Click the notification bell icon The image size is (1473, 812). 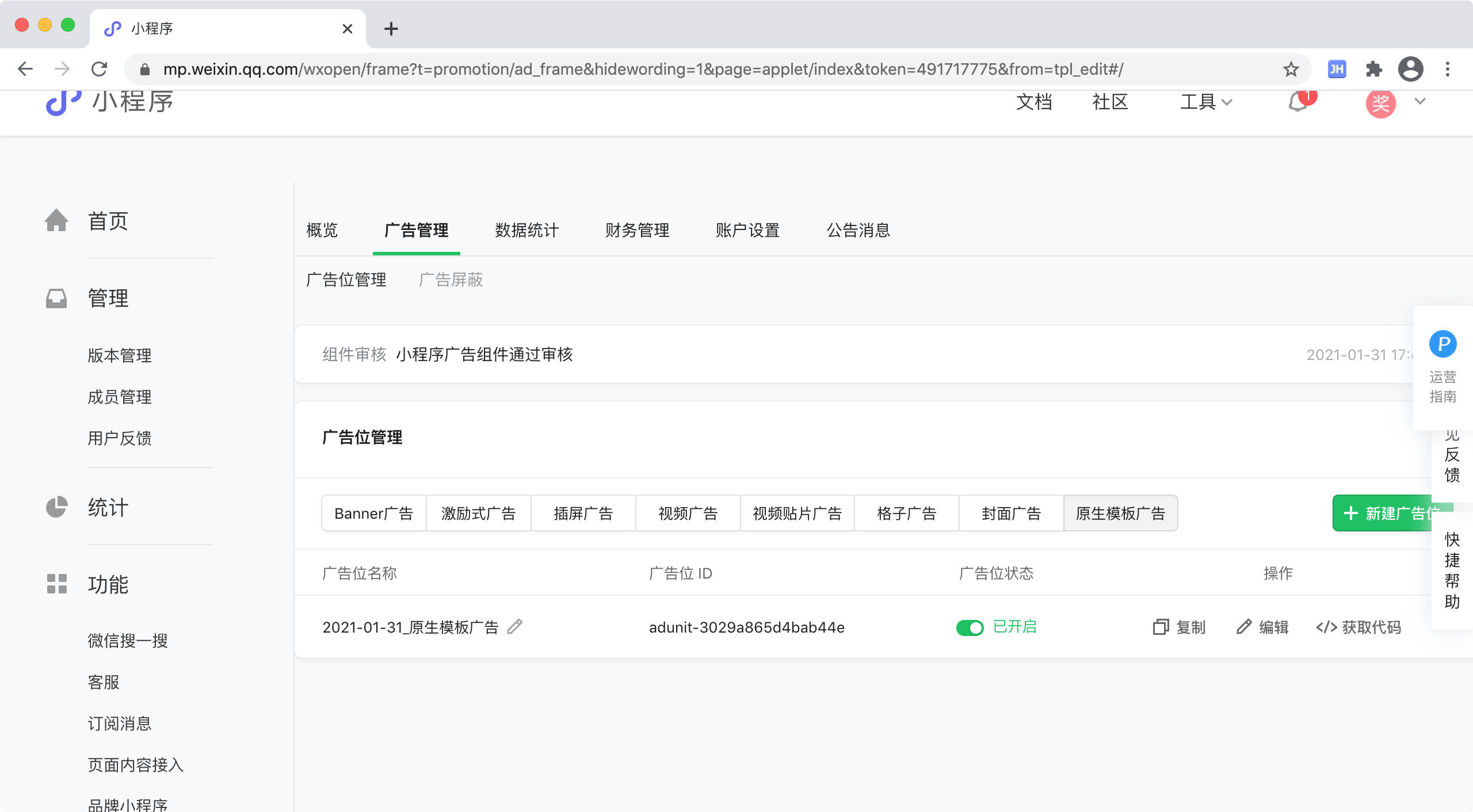pos(1298,102)
